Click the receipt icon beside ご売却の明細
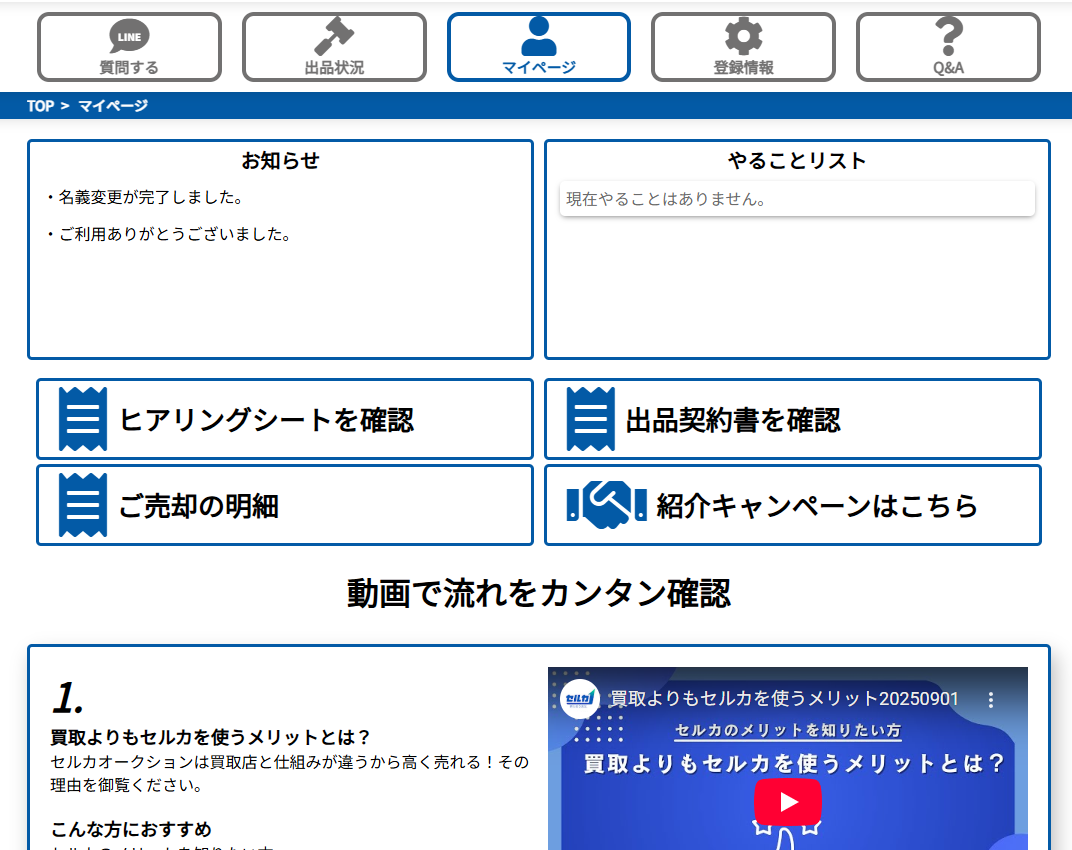The image size is (1072, 850). point(83,505)
